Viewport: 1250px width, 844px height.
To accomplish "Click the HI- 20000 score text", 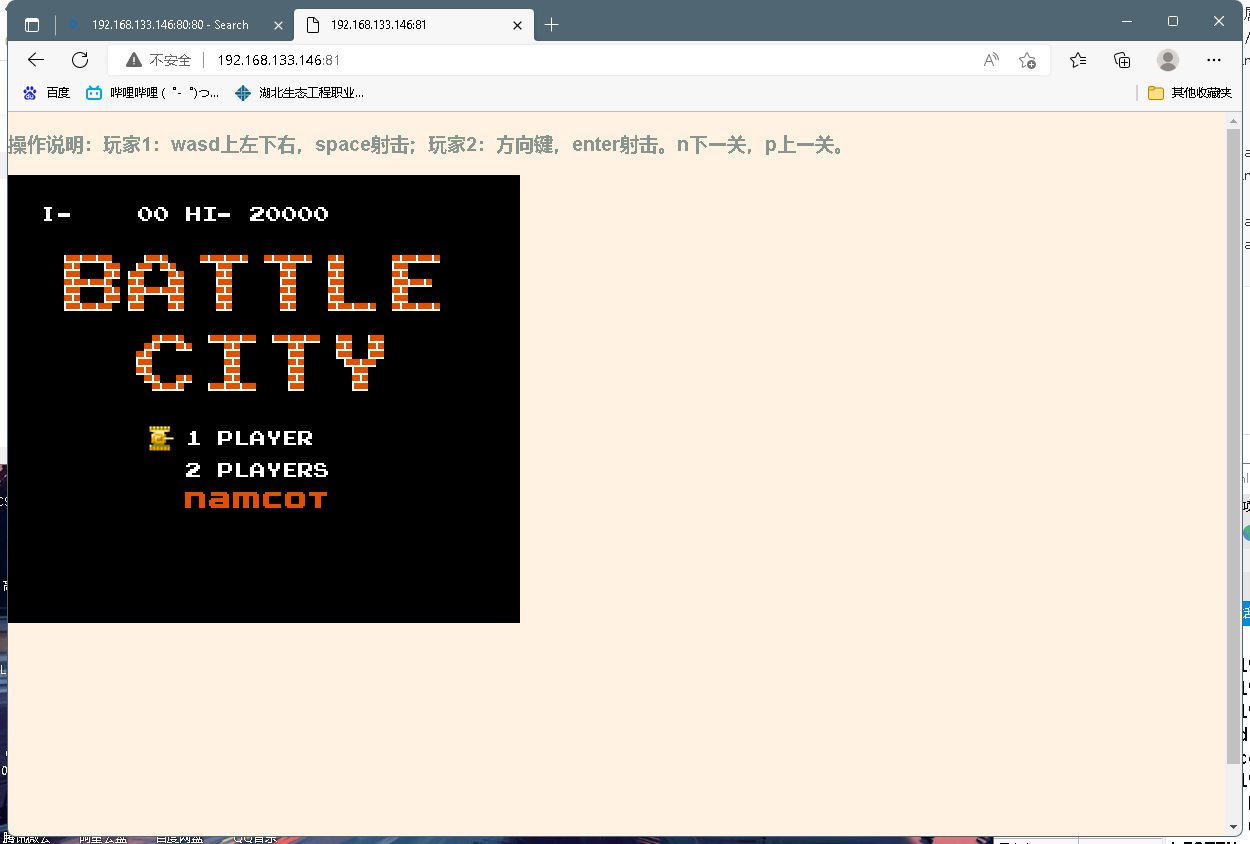I will 257,214.
